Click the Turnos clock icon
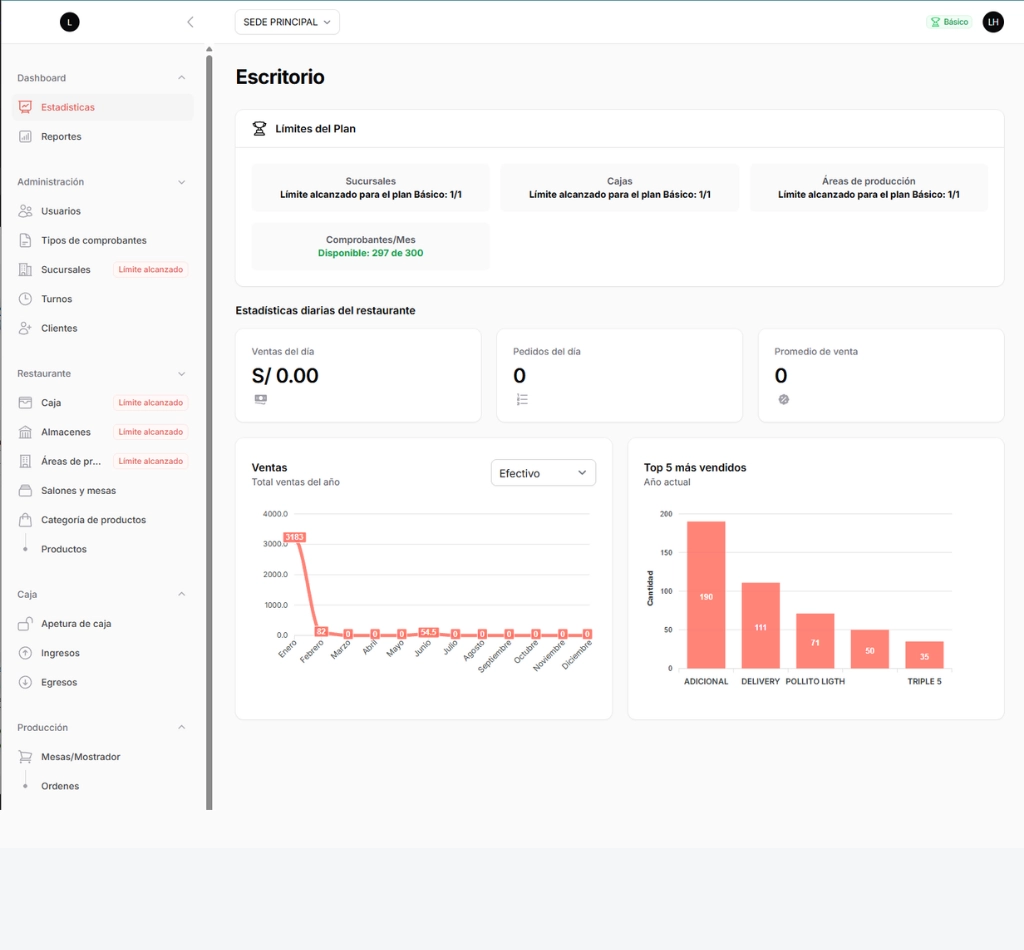 (25, 299)
